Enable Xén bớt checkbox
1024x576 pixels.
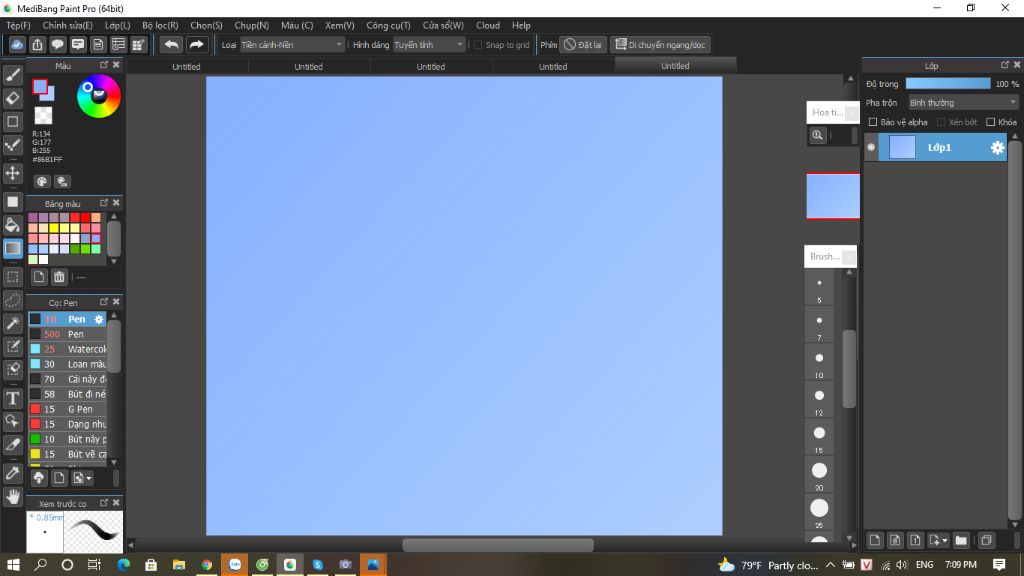pos(941,122)
